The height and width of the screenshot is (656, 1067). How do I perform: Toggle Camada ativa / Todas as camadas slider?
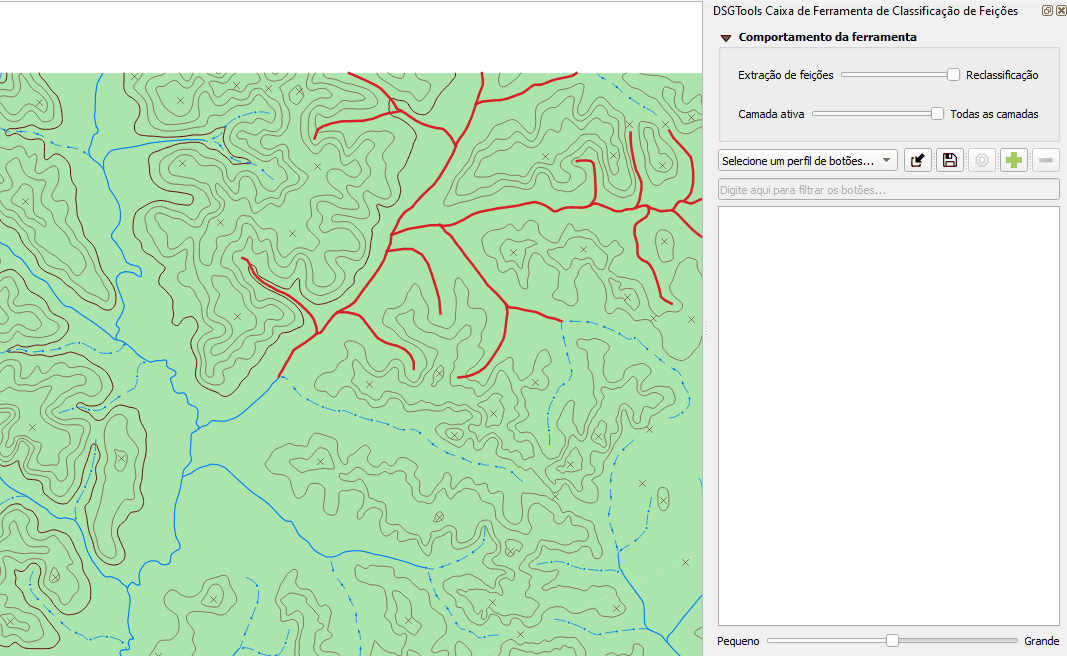pos(878,114)
